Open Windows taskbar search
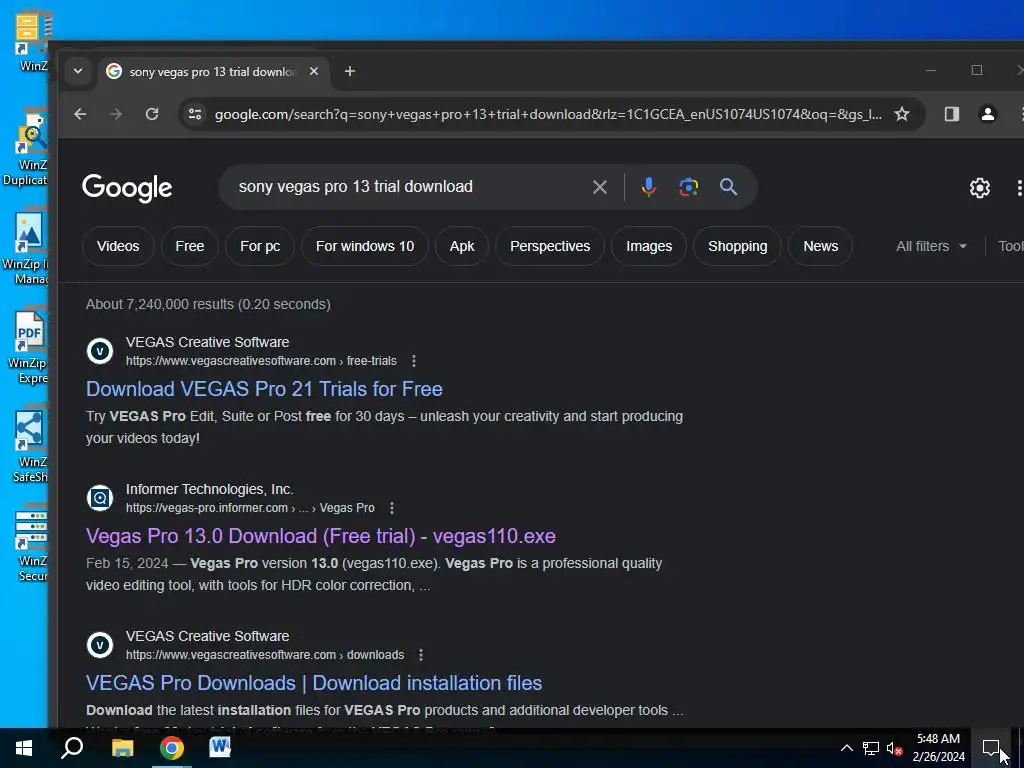Image resolution: width=1024 pixels, height=768 pixels. [72, 748]
